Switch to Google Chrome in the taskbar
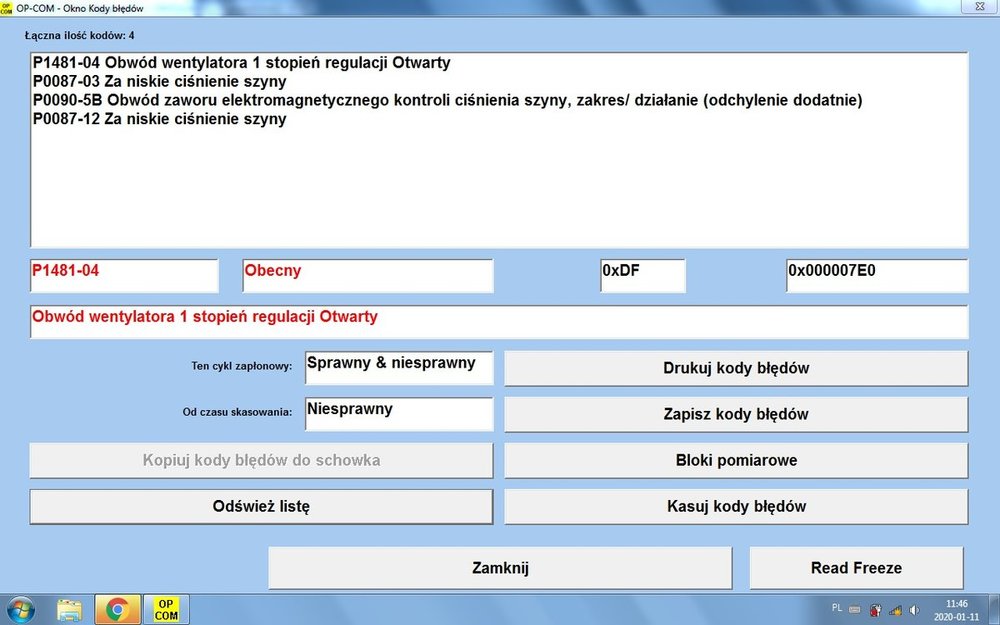 (x=117, y=609)
